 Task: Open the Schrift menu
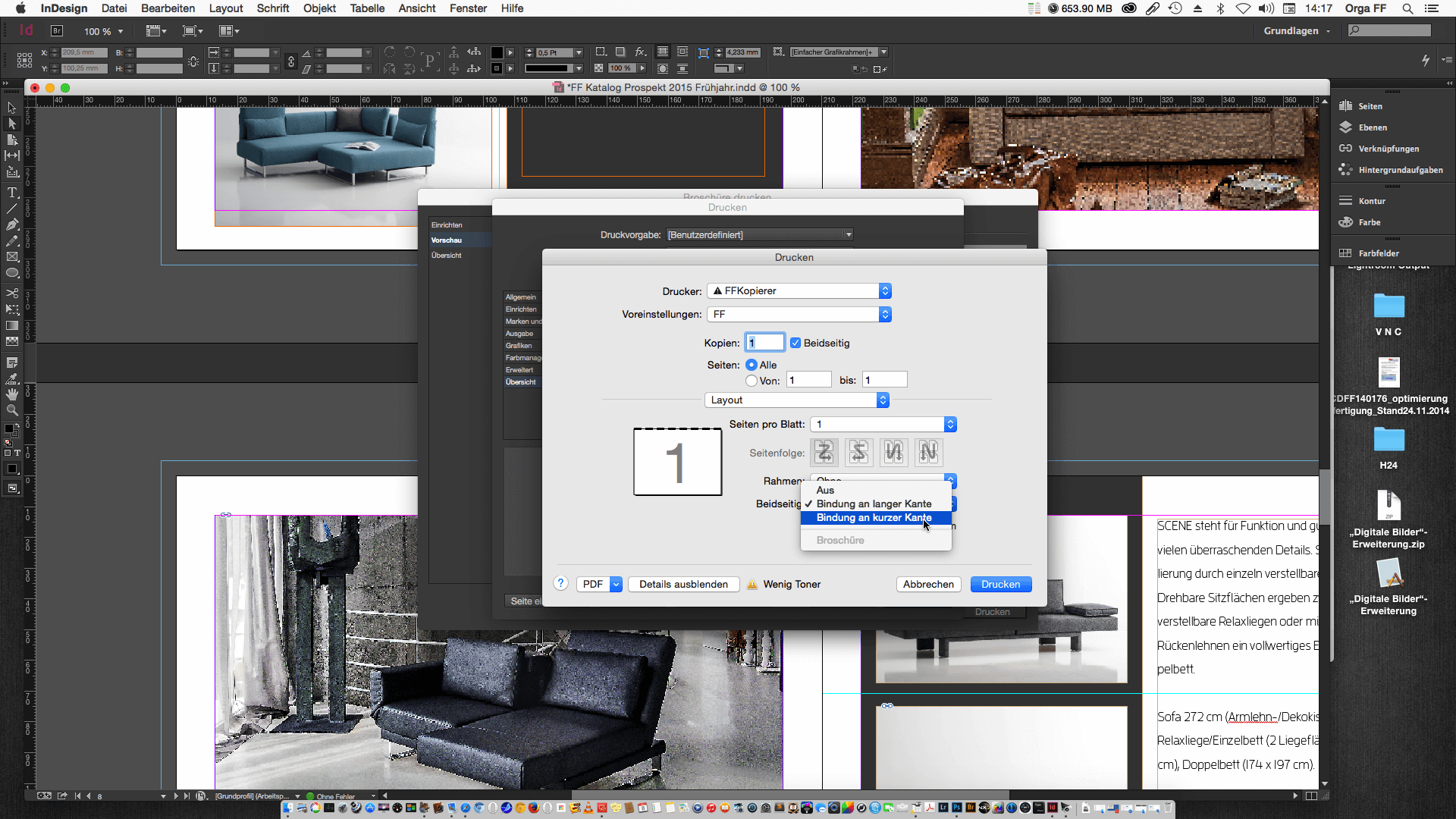tap(272, 8)
